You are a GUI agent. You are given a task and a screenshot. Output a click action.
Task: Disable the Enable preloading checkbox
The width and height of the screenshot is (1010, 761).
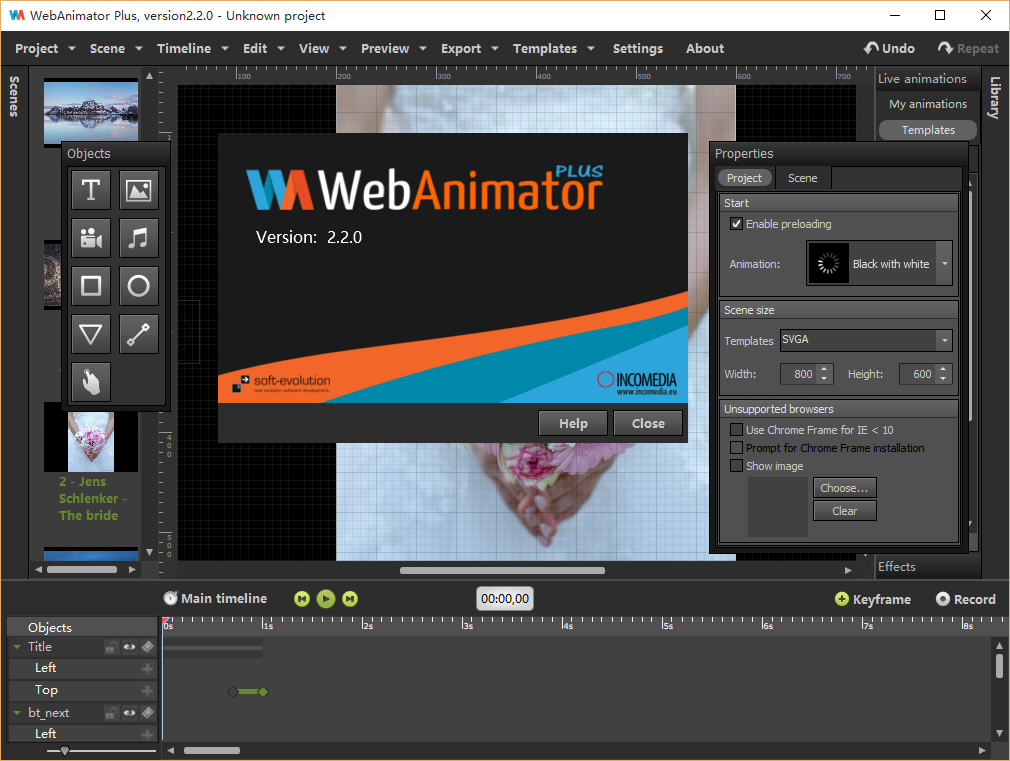tap(737, 224)
